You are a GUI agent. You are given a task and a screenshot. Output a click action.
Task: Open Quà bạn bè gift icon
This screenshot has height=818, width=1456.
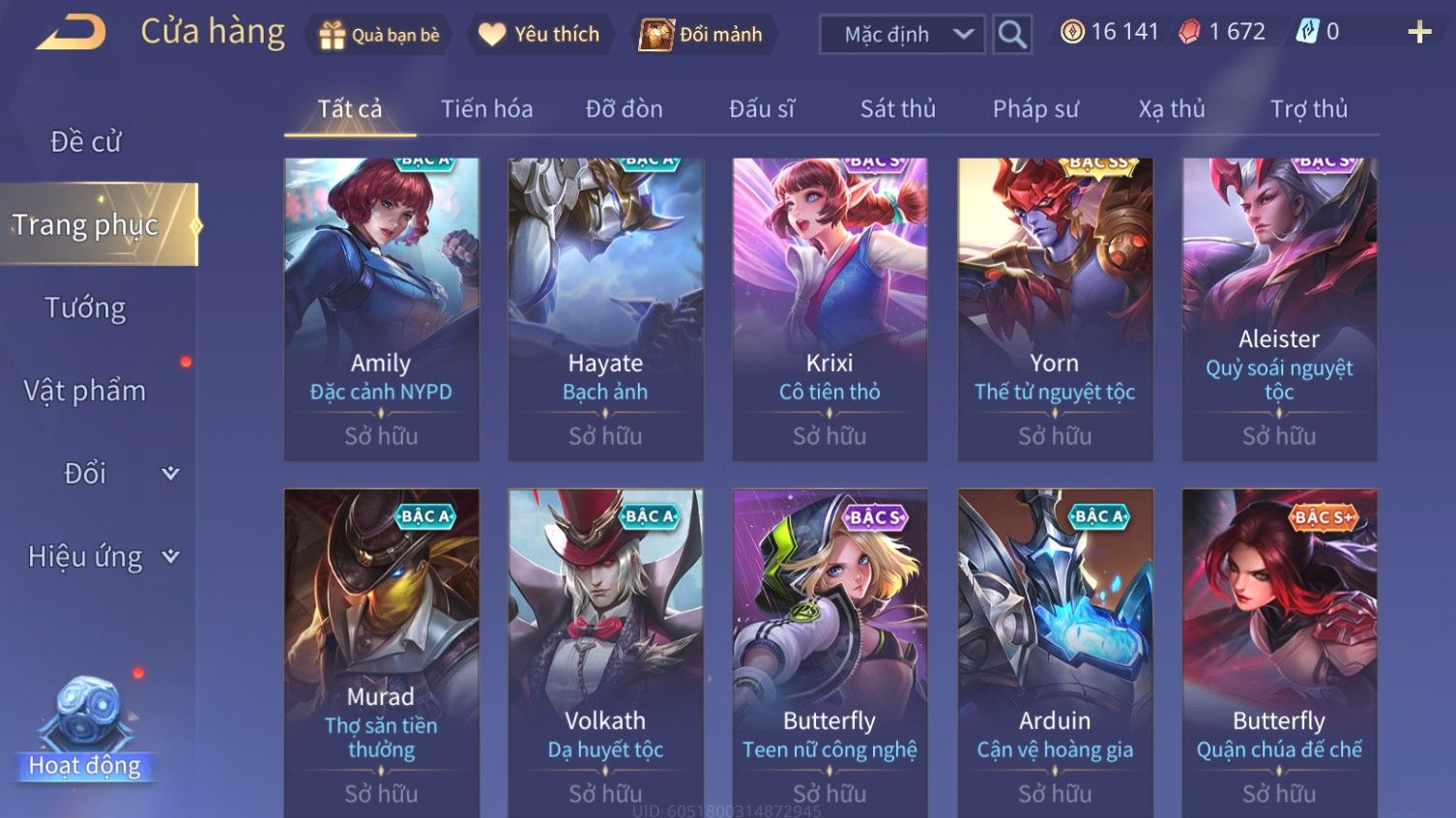332,35
